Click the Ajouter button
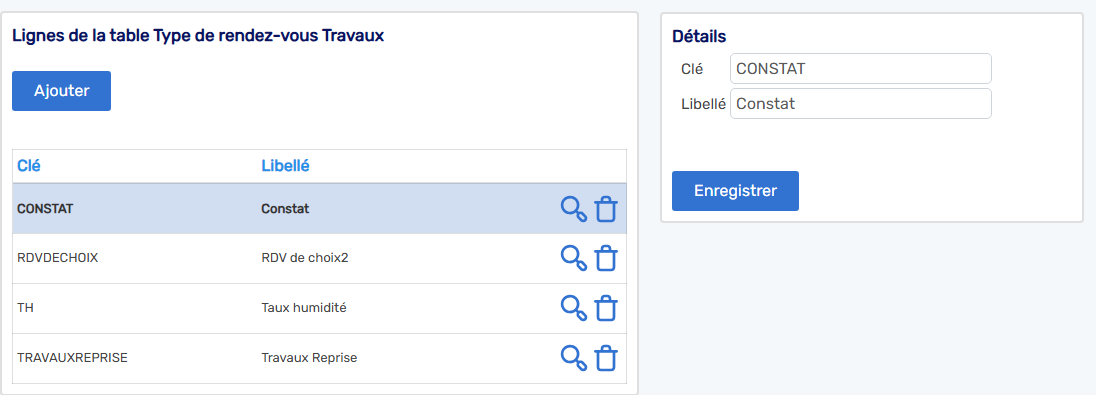Image resolution: width=1096 pixels, height=395 pixels. (62, 91)
